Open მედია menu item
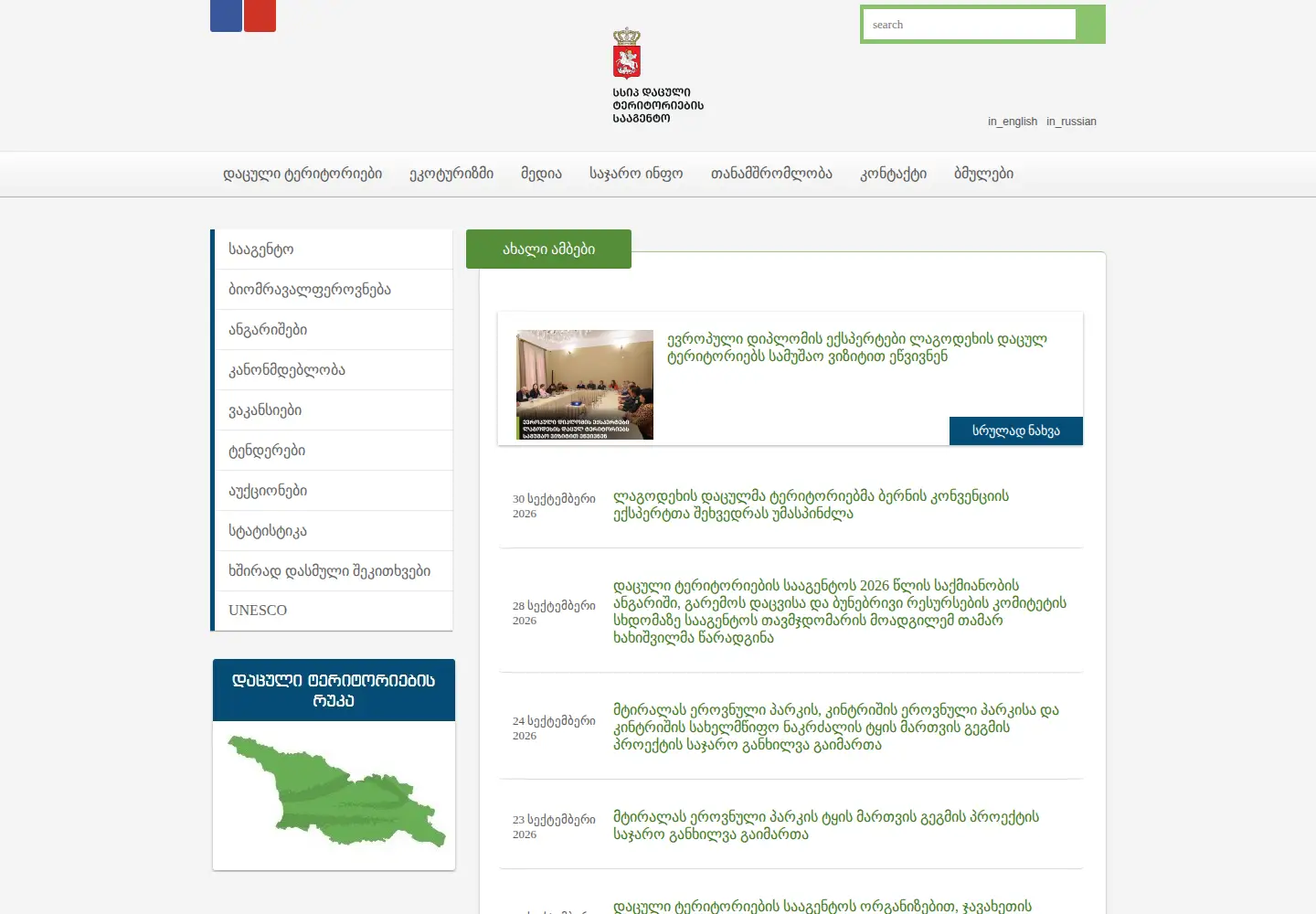1316x914 pixels. point(541,174)
